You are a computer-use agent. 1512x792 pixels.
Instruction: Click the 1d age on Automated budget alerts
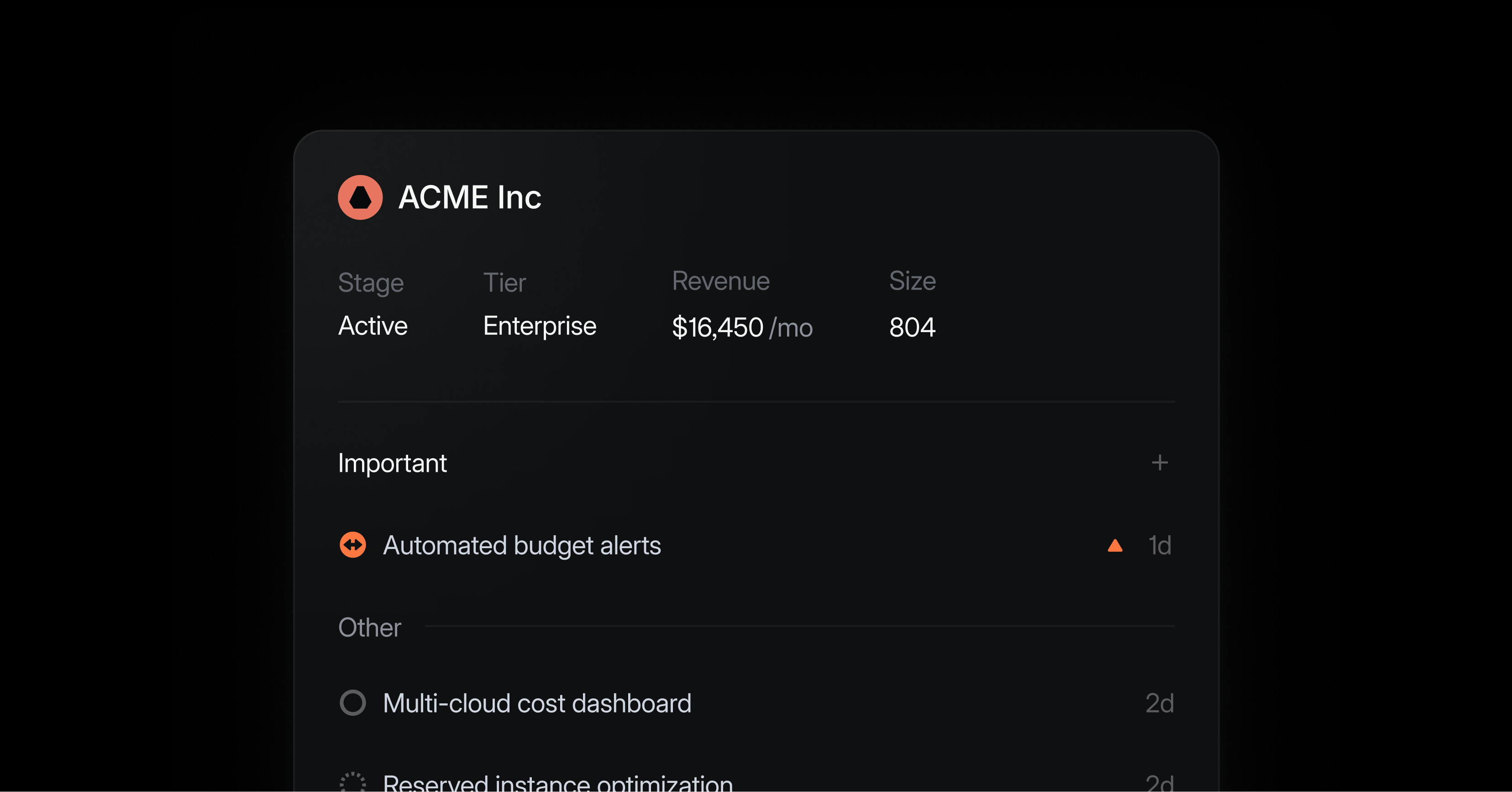[x=1160, y=546]
